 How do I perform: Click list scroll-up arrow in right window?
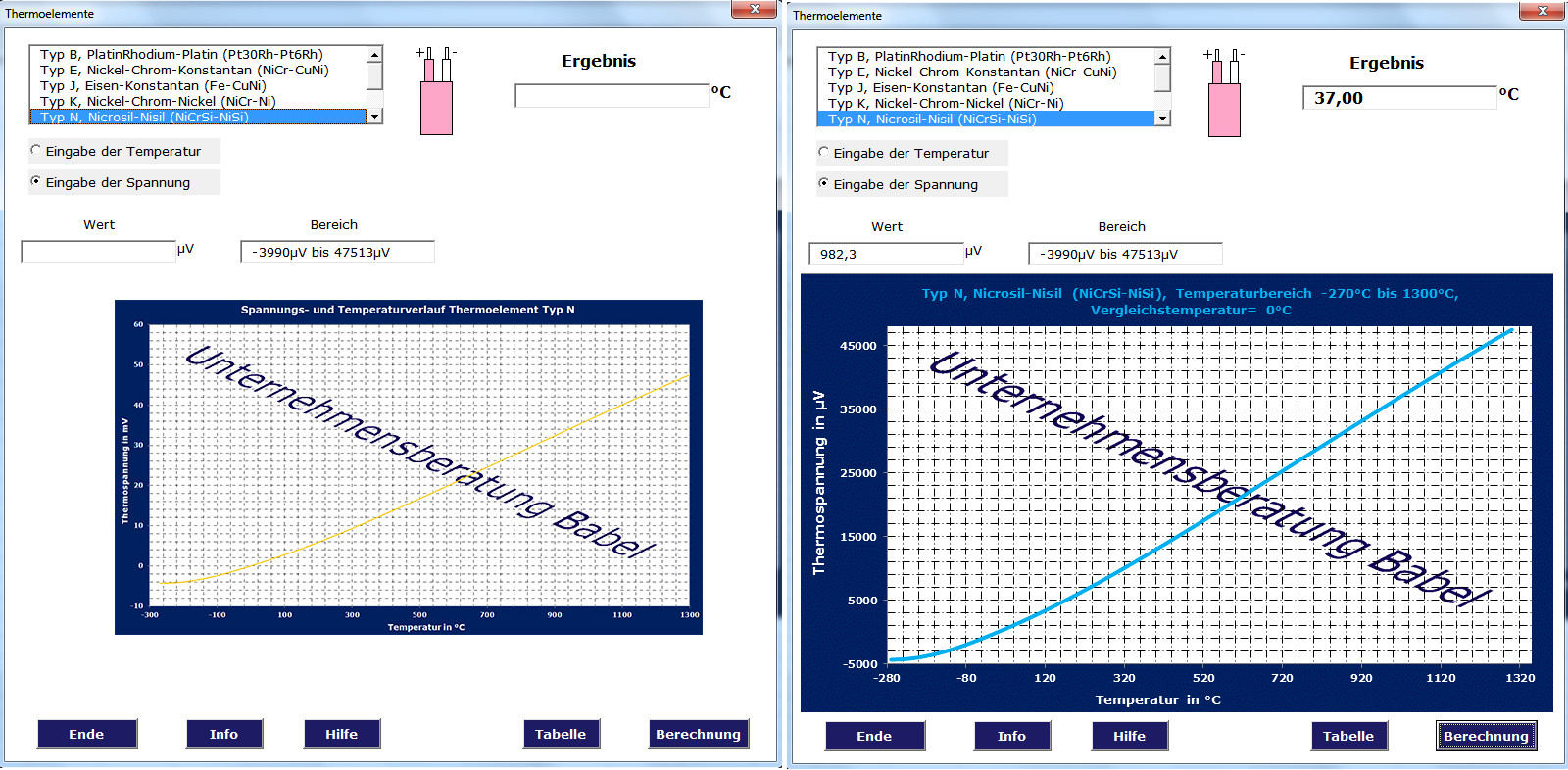(1162, 57)
